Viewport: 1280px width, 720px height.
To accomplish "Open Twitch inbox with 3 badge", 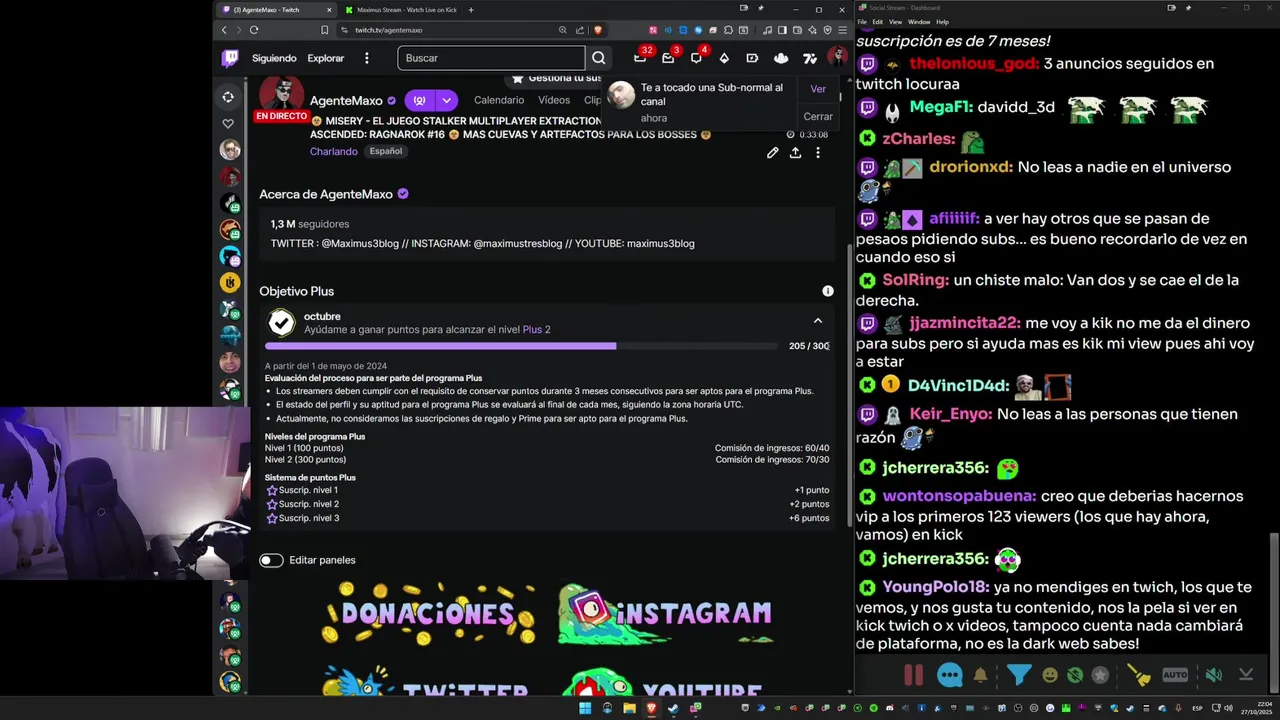I will click(x=668, y=58).
